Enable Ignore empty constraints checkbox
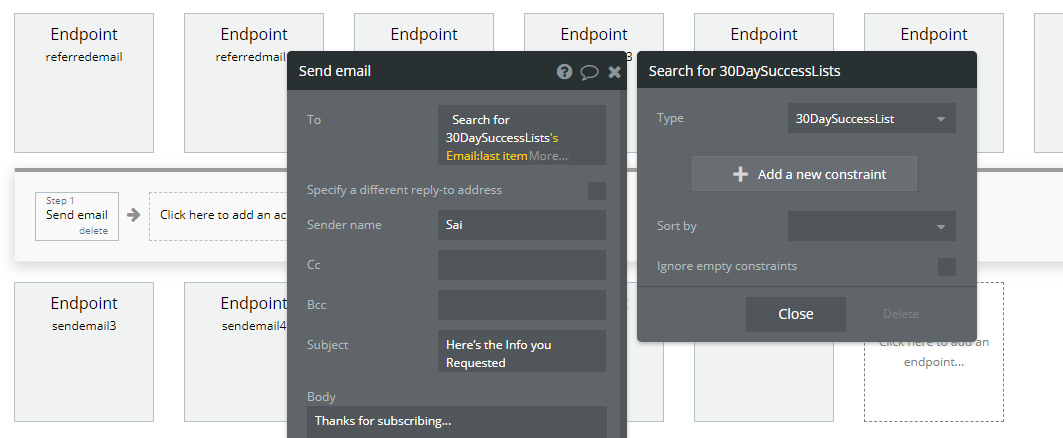1063x438 pixels. pyautogui.click(x=946, y=267)
